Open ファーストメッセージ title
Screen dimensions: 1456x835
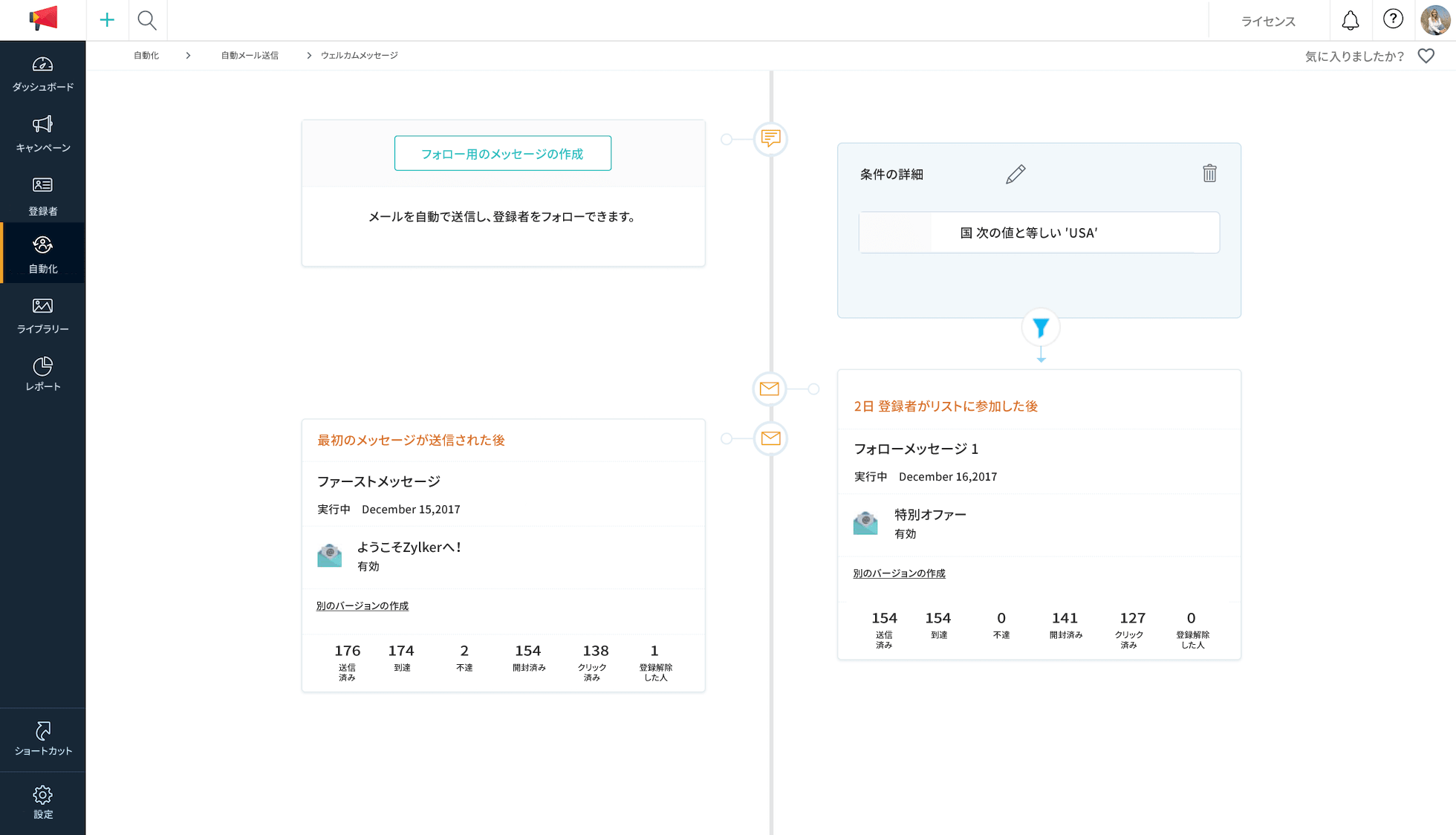379,481
